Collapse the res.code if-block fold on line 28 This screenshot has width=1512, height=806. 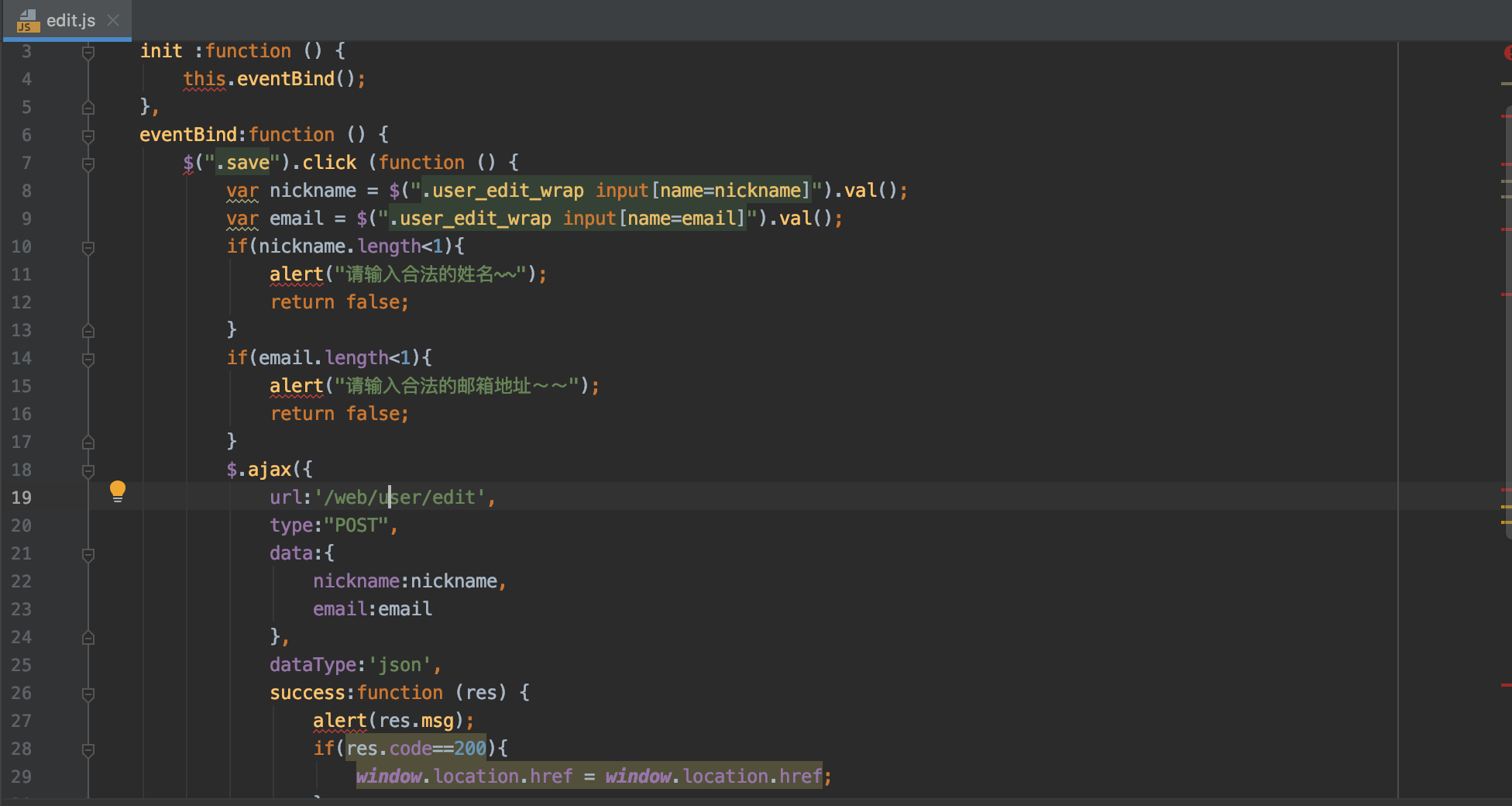pyautogui.click(x=88, y=749)
